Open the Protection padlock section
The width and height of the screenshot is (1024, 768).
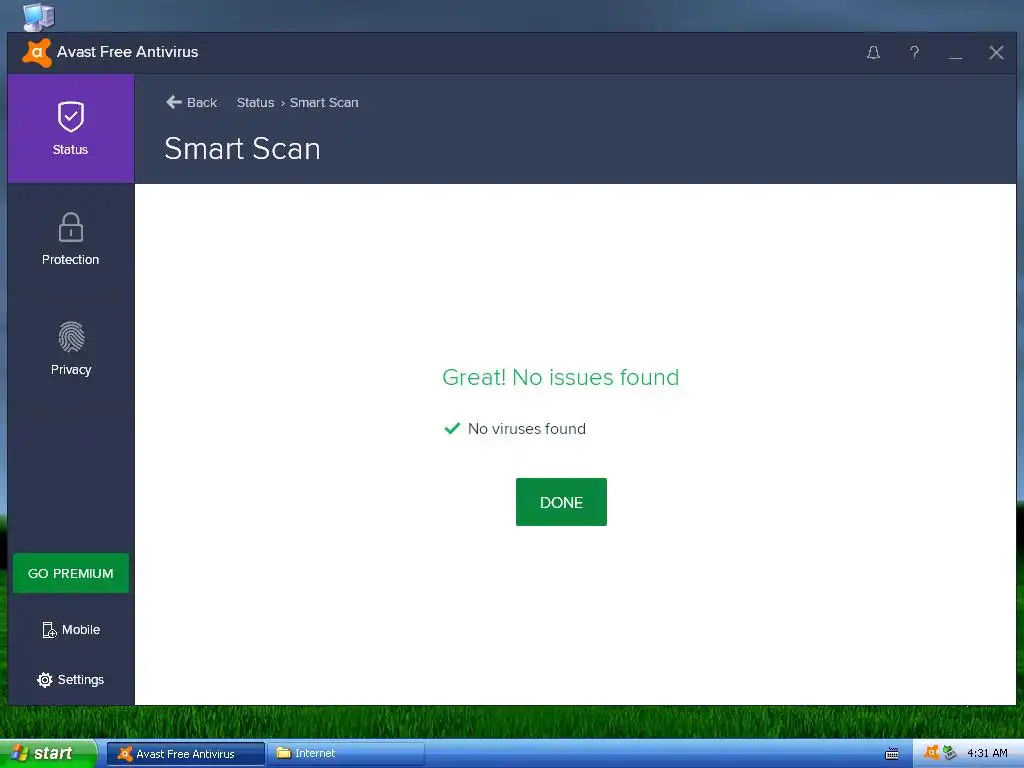71,239
